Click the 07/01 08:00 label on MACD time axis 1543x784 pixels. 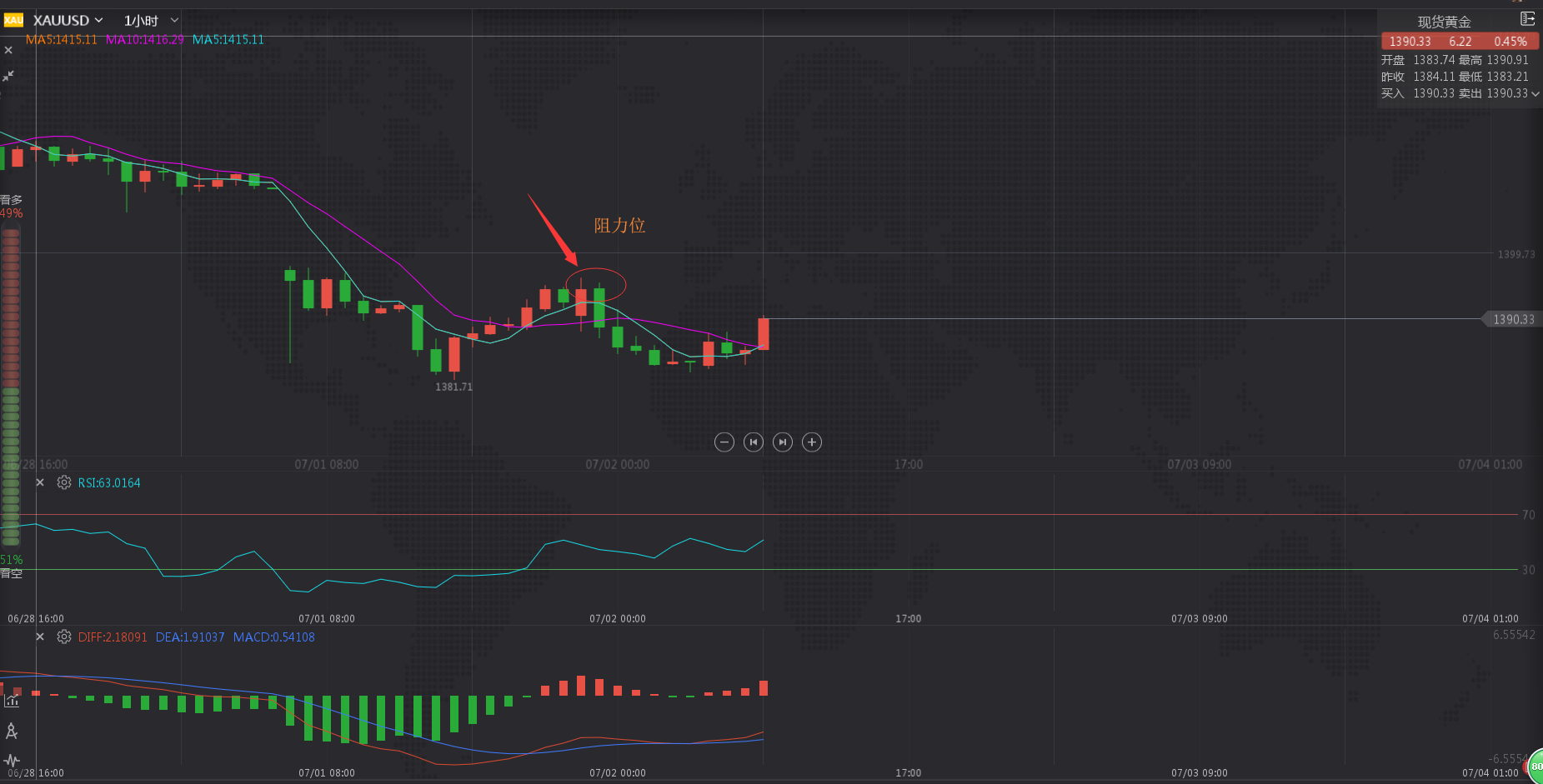click(327, 773)
